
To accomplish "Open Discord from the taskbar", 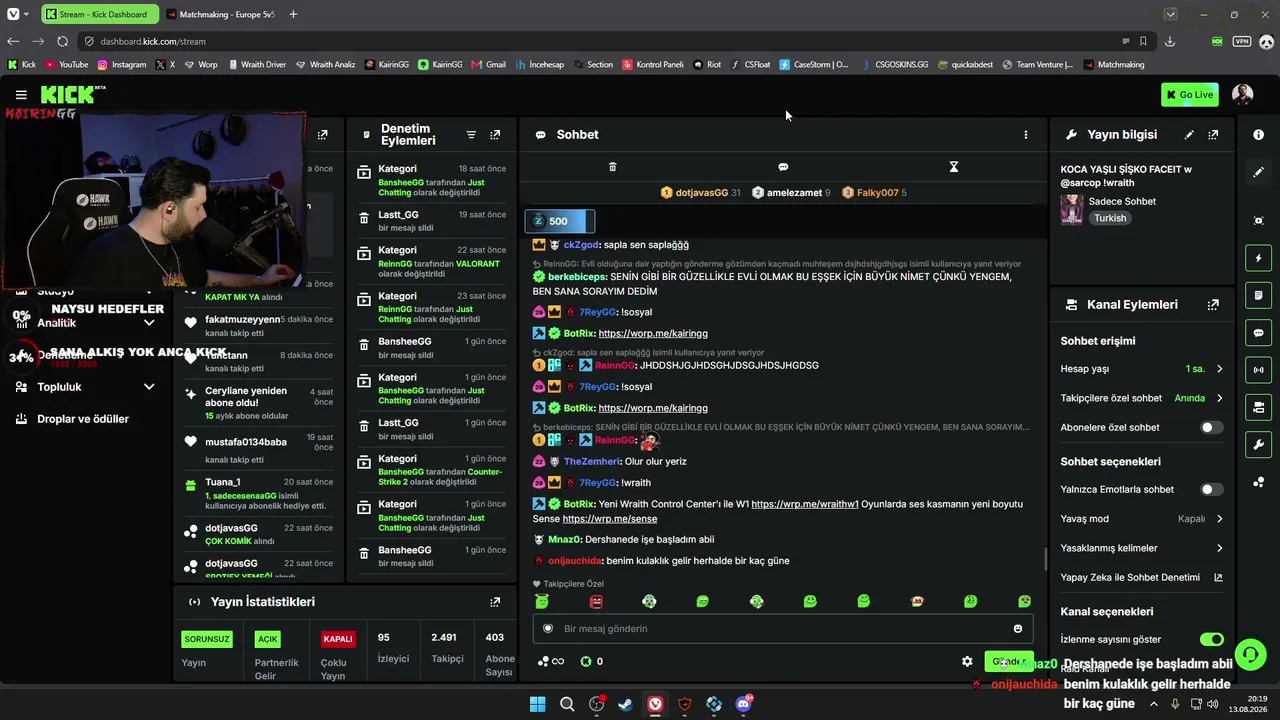I will tap(743, 704).
